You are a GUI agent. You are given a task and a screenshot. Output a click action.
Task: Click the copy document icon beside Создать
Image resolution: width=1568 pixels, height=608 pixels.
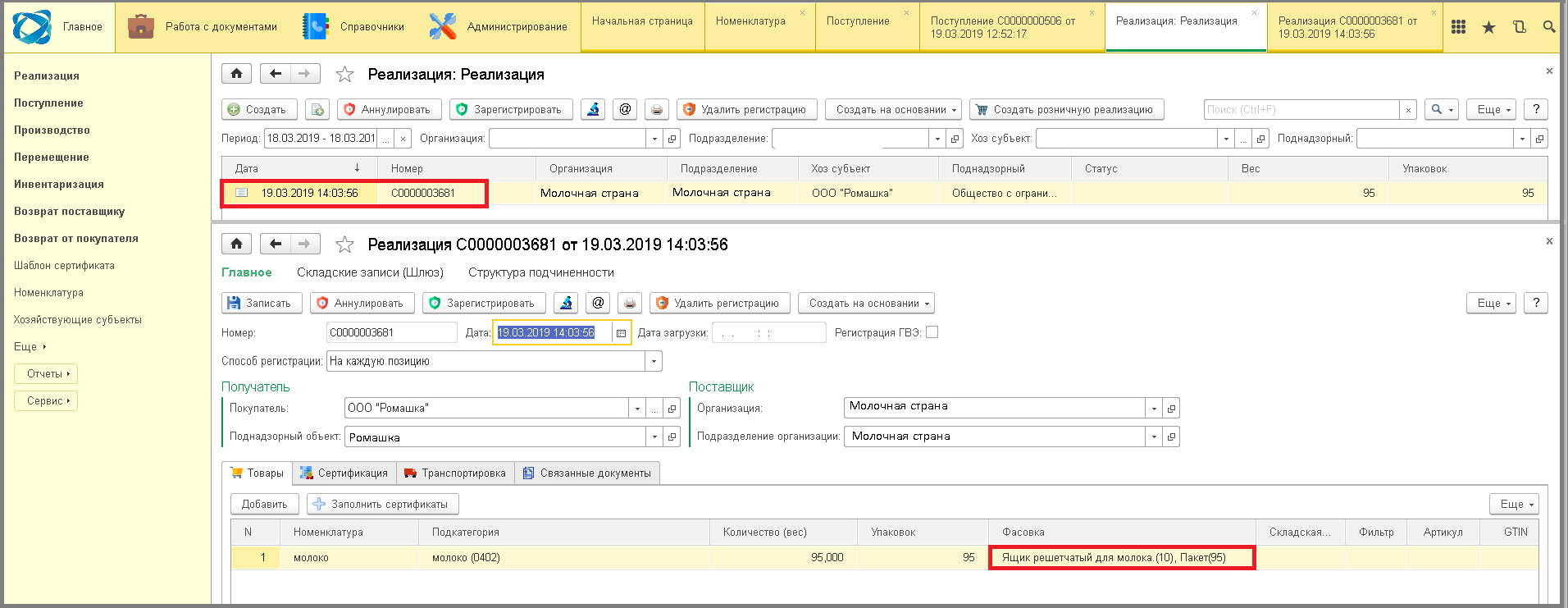click(317, 109)
